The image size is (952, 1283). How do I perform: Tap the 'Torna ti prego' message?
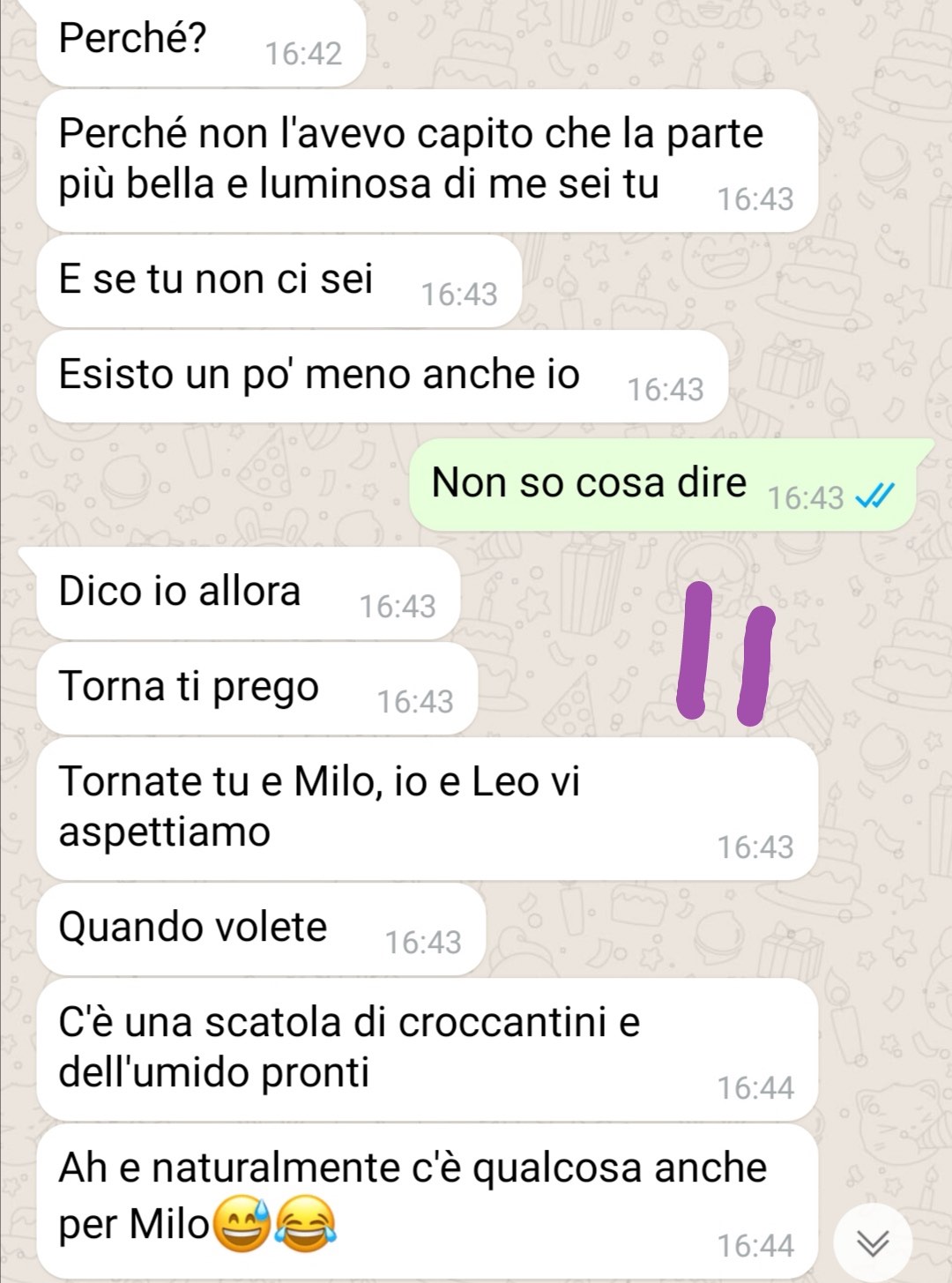[257, 689]
